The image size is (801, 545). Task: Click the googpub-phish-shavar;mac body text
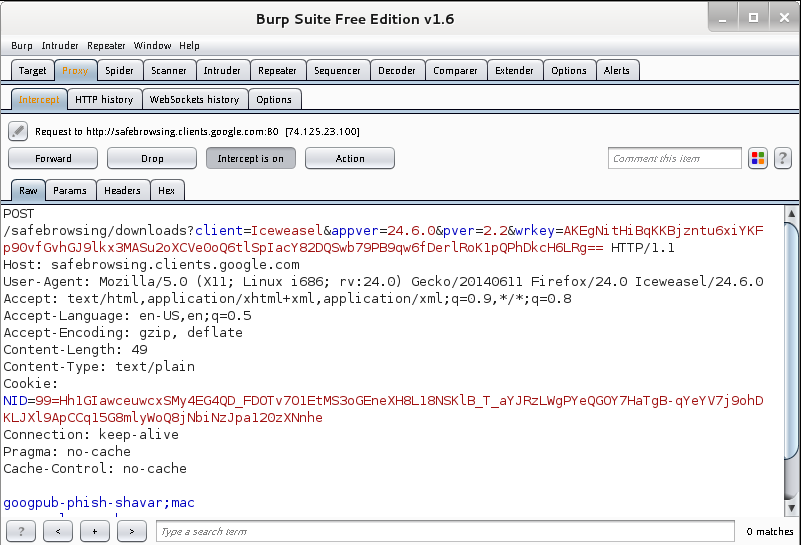99,503
